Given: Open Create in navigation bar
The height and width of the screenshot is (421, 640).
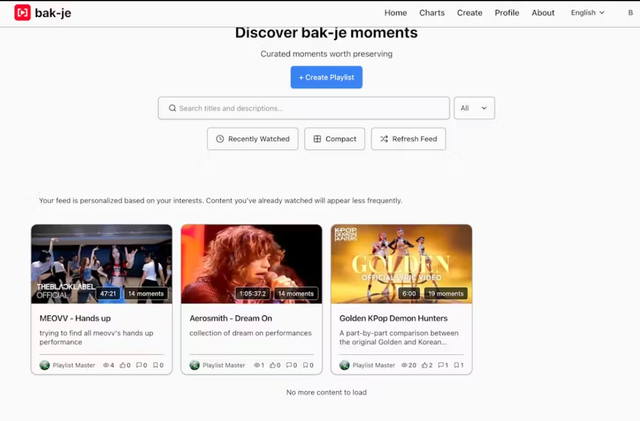Looking at the screenshot, I should click(469, 13).
